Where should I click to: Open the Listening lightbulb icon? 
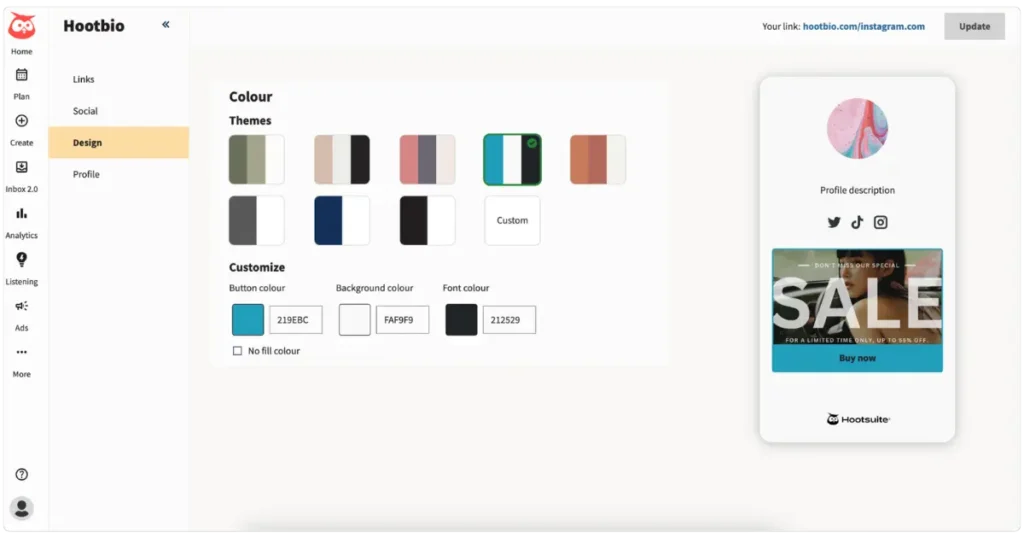21,260
